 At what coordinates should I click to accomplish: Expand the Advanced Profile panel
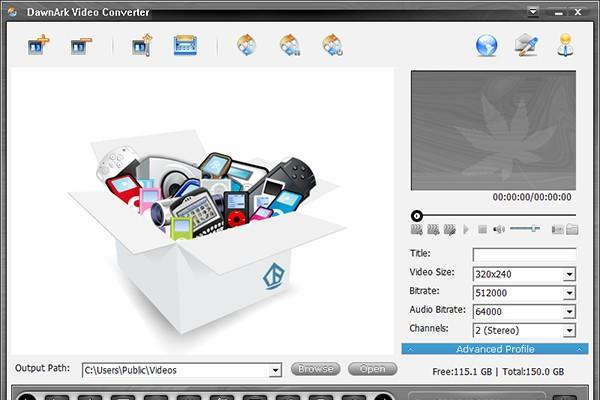[495, 349]
